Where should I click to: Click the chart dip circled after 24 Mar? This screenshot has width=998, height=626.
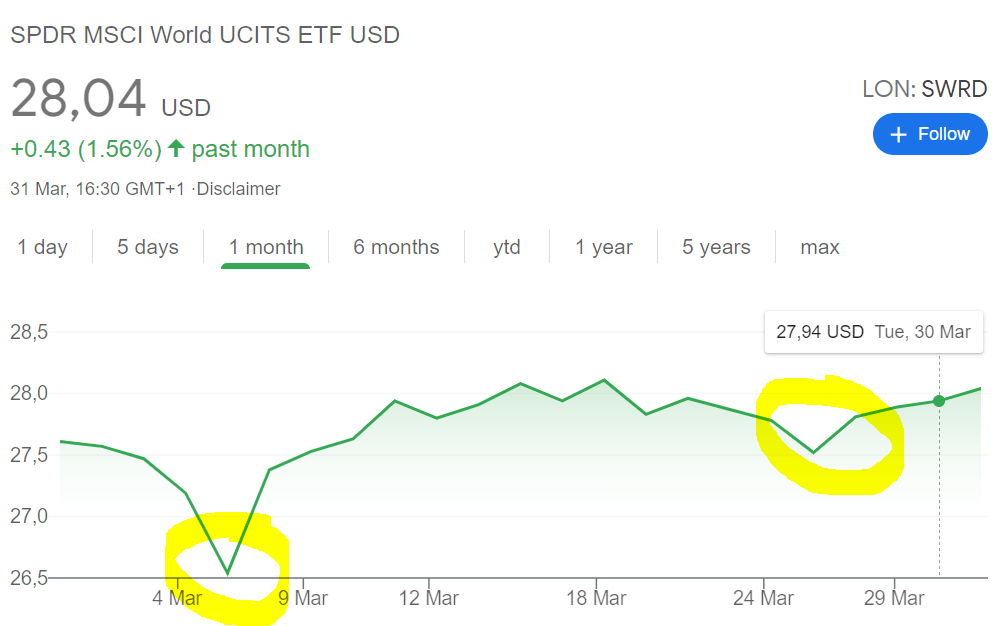coord(814,452)
